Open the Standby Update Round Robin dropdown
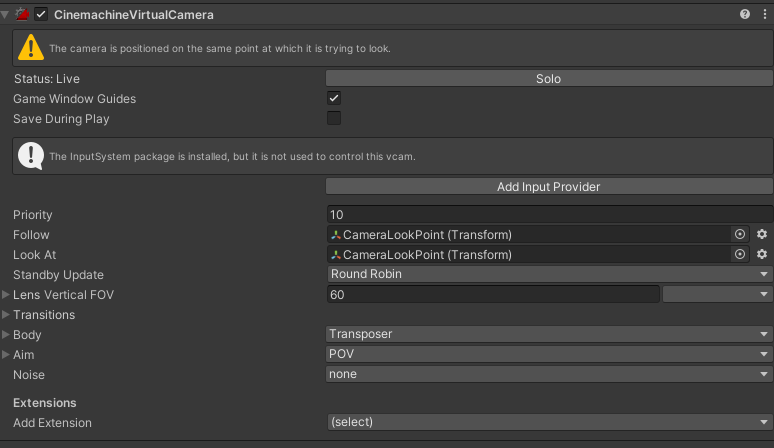774x448 pixels. click(x=548, y=275)
